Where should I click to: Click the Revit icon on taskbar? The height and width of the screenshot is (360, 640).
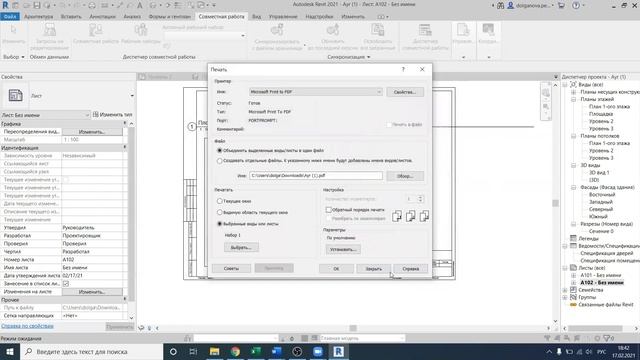point(338,351)
